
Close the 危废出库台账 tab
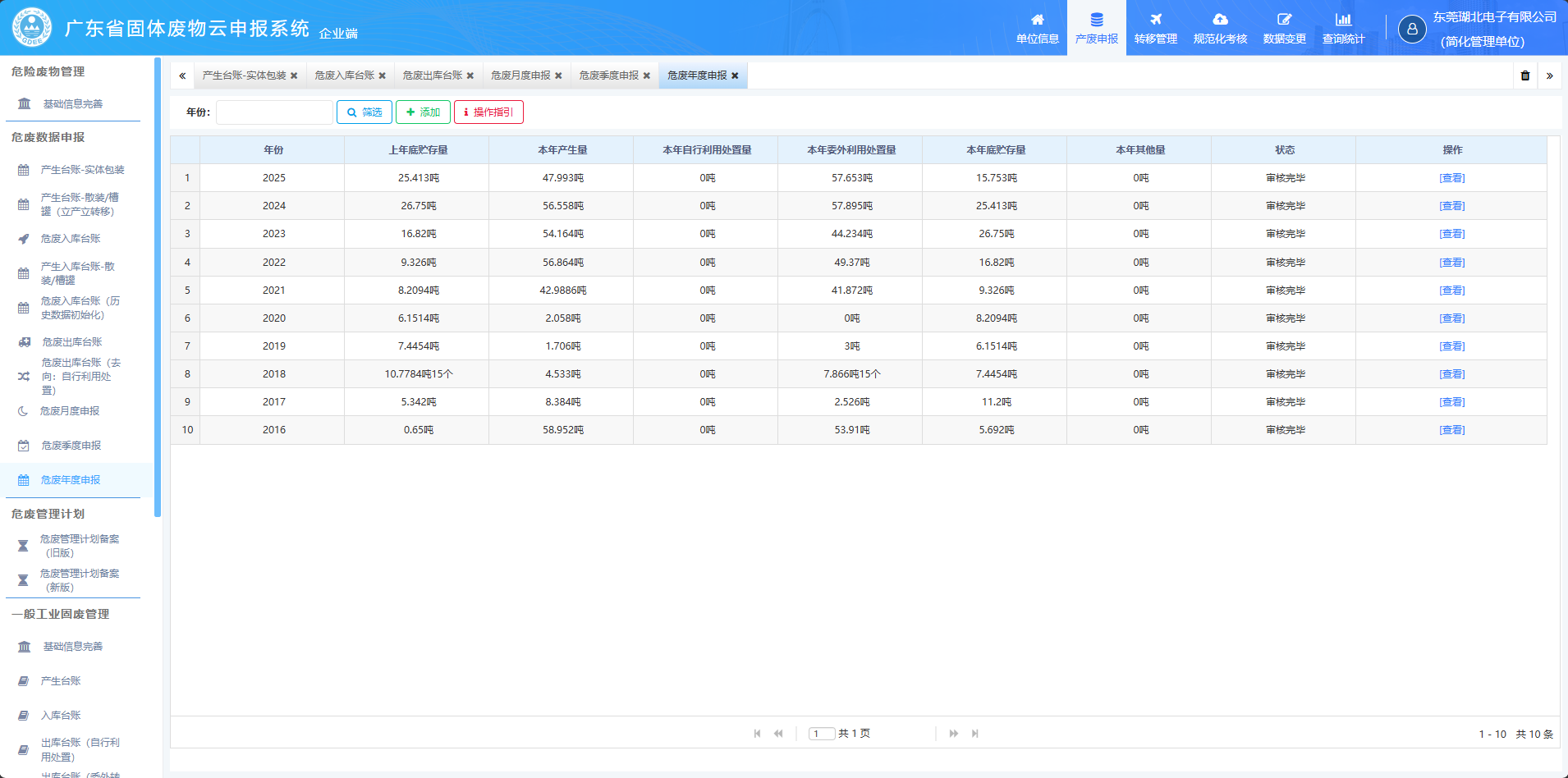tap(470, 76)
